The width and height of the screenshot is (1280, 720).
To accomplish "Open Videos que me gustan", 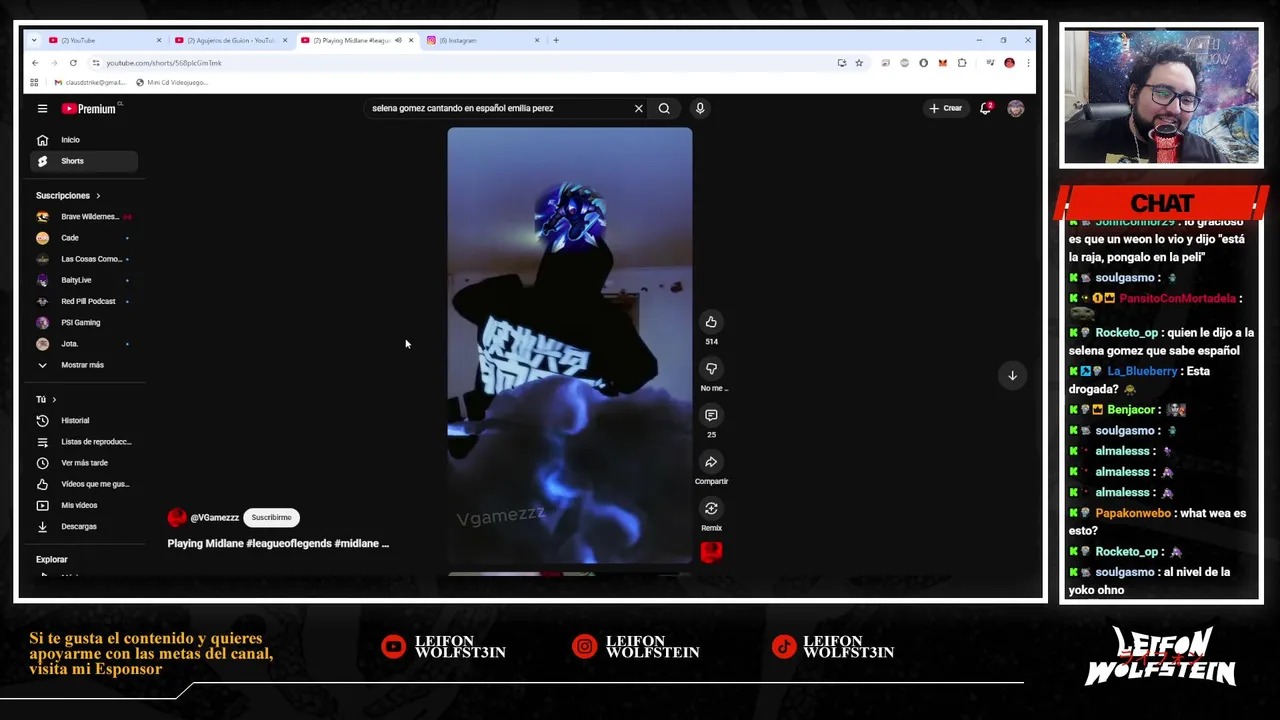I will click(x=84, y=484).
